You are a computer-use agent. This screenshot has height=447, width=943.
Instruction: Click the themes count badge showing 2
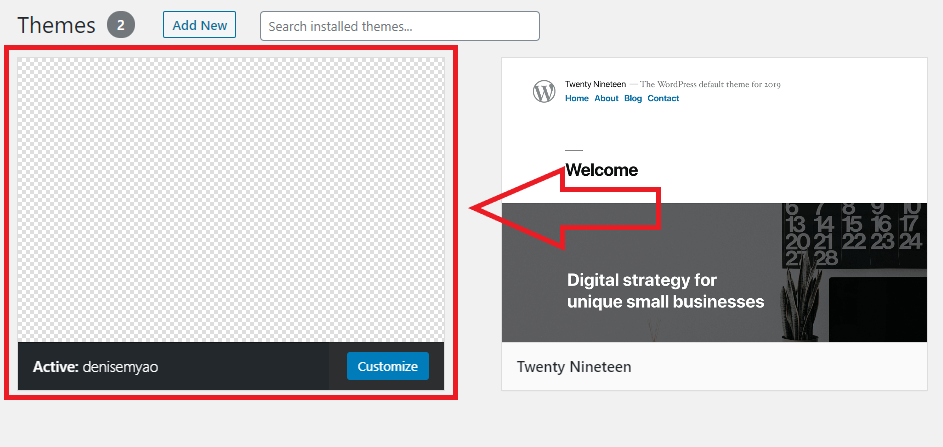tap(121, 25)
